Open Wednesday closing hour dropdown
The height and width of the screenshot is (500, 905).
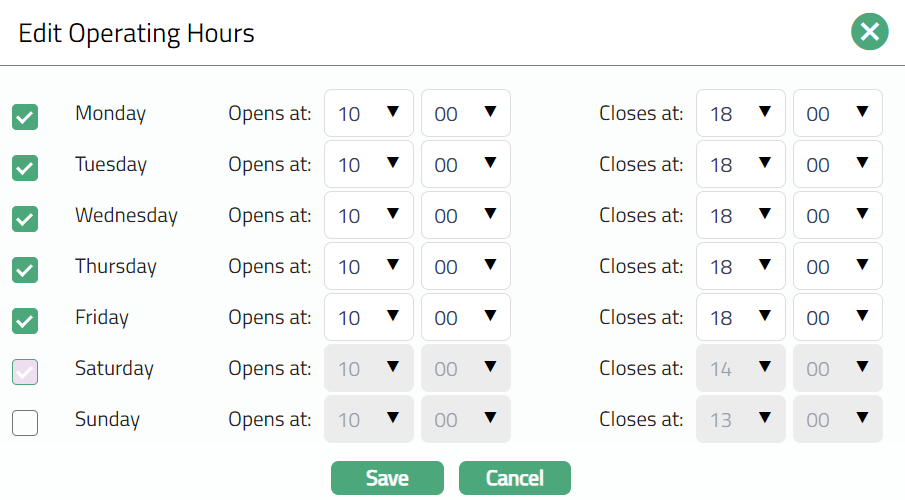(x=740, y=215)
